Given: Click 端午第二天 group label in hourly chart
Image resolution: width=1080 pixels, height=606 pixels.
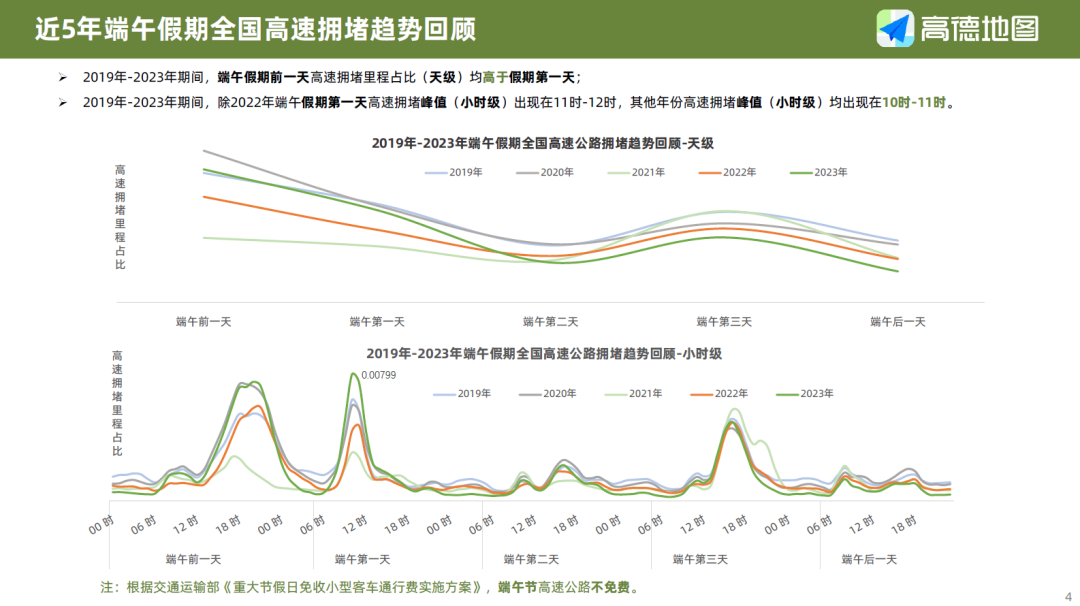Looking at the screenshot, I should pyautogui.click(x=531, y=559).
